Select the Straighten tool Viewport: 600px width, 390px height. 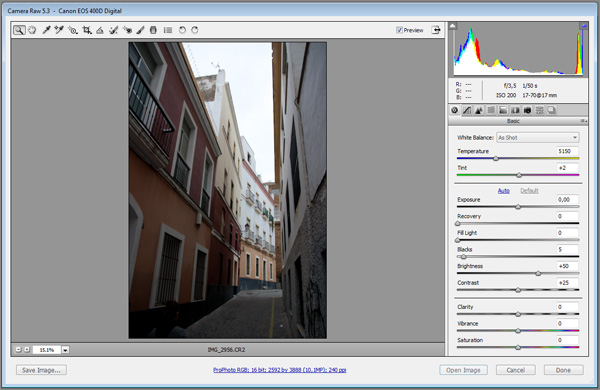(x=100, y=30)
